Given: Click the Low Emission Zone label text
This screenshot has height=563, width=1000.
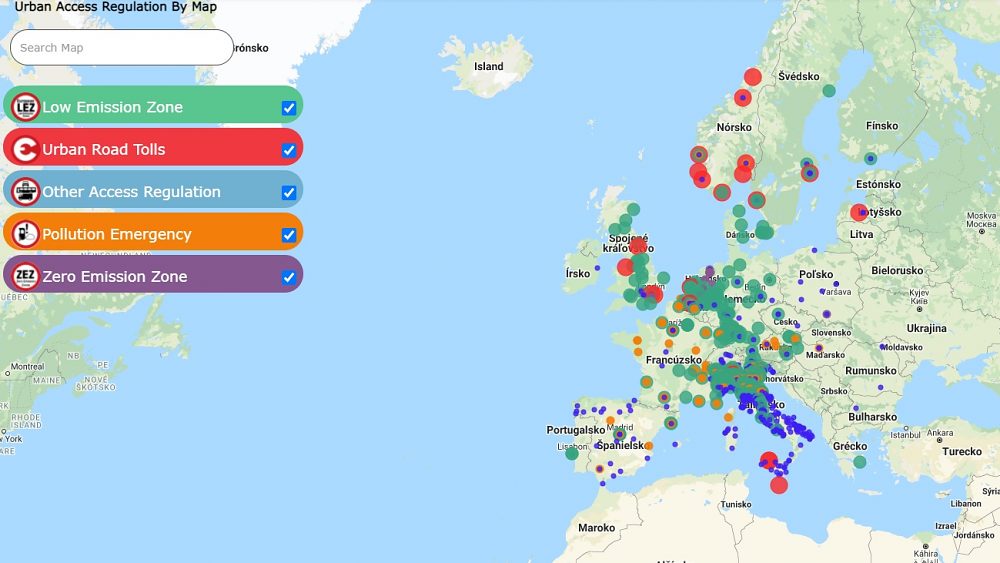Looking at the screenshot, I should (x=112, y=107).
